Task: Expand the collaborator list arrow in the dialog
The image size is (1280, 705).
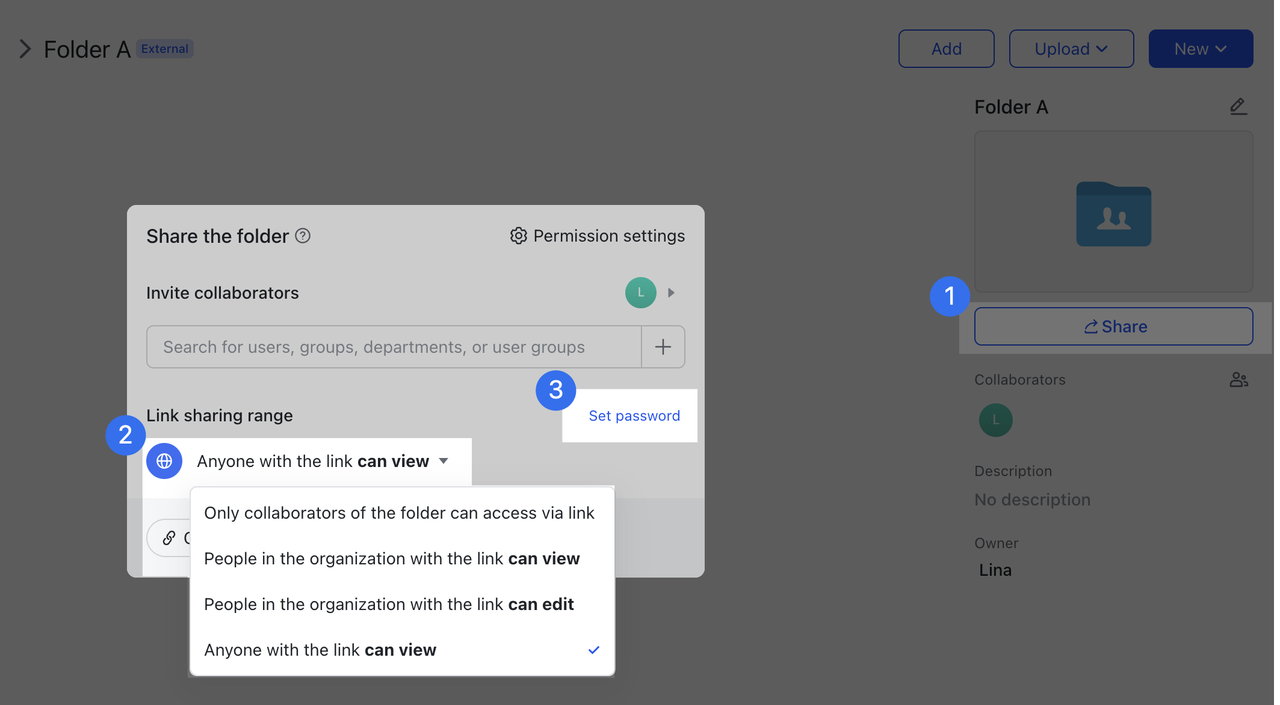Action: (x=671, y=292)
